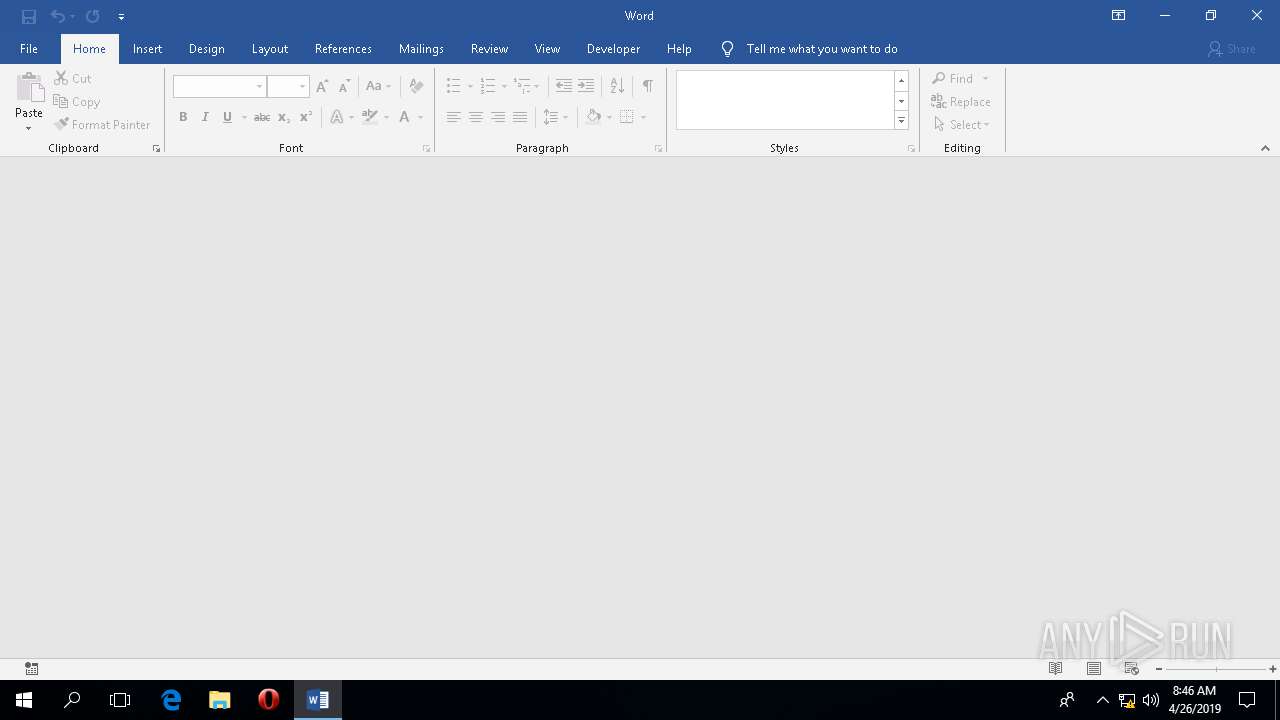This screenshot has width=1280, height=720.
Task: Click the Shading paint bucket
Action: (x=594, y=117)
